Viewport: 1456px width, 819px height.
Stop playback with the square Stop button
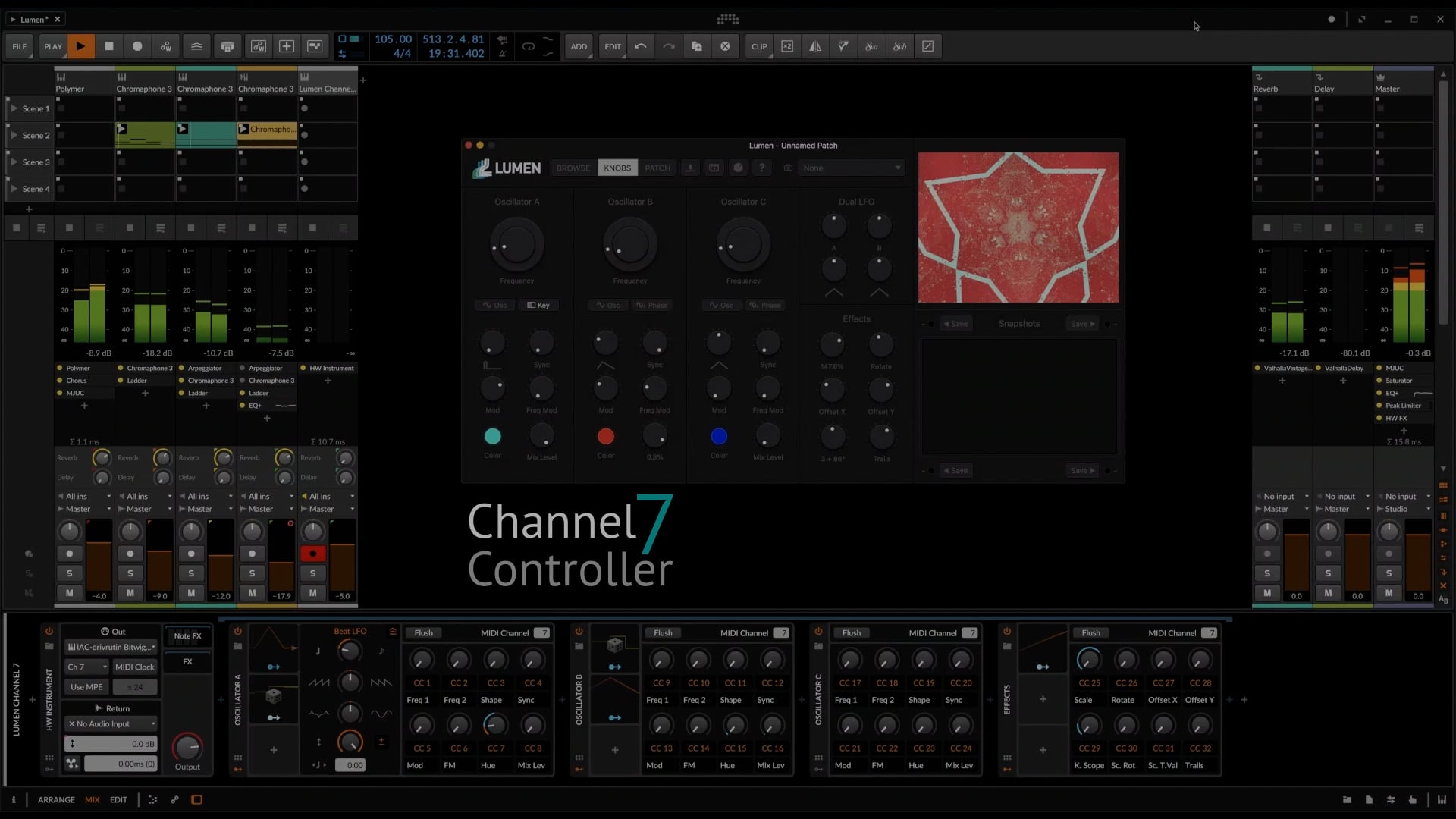[109, 46]
